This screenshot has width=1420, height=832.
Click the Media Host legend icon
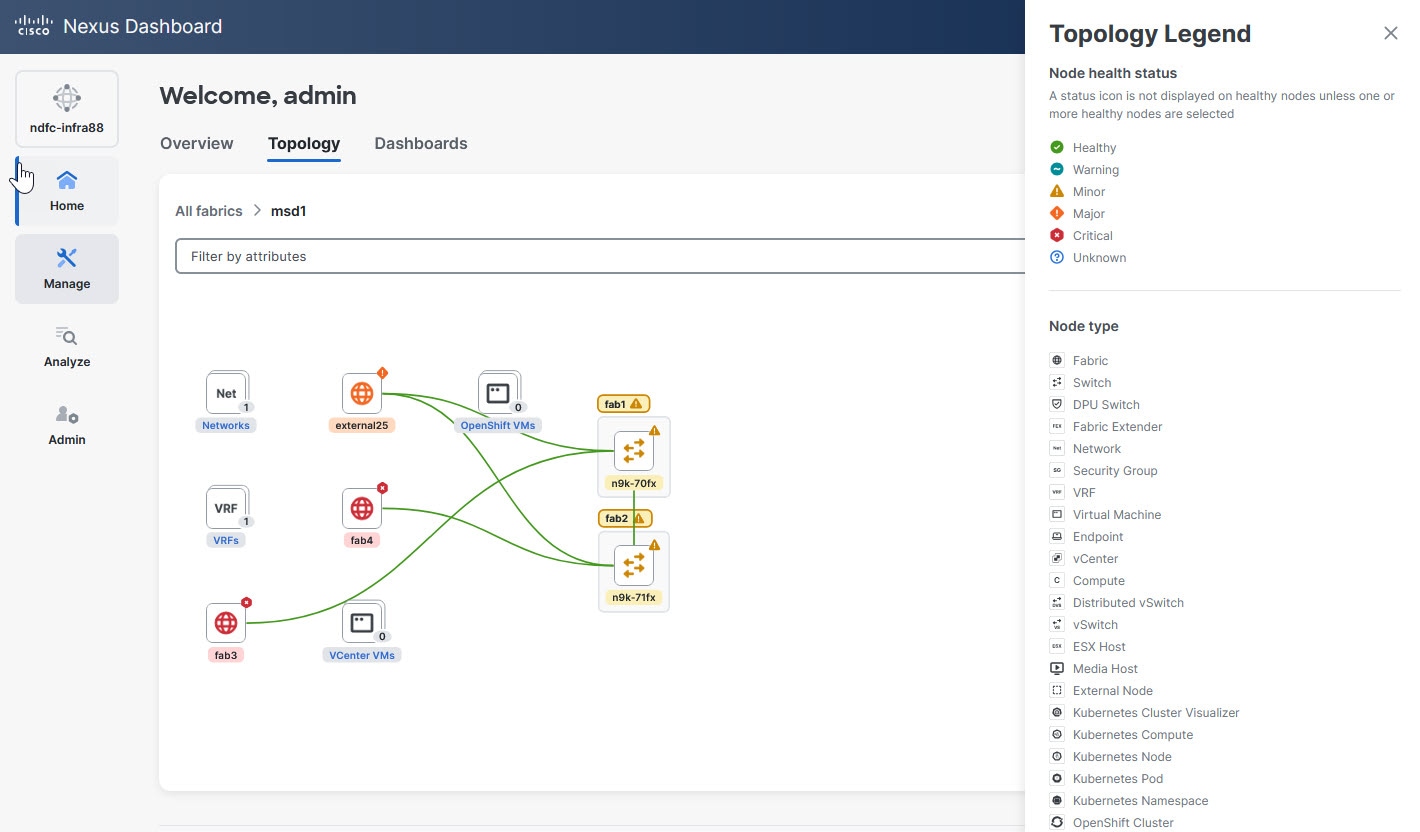(x=1057, y=668)
